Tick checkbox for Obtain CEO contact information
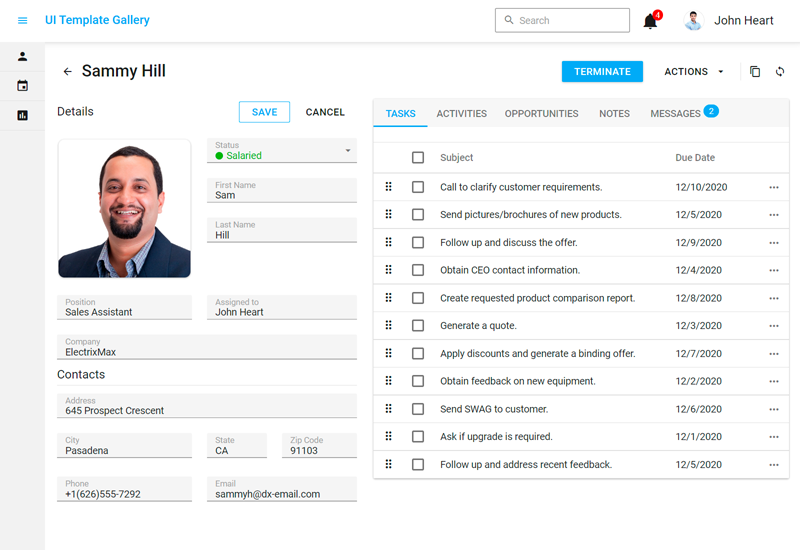Screen dimensions: 800x550 tap(418, 270)
